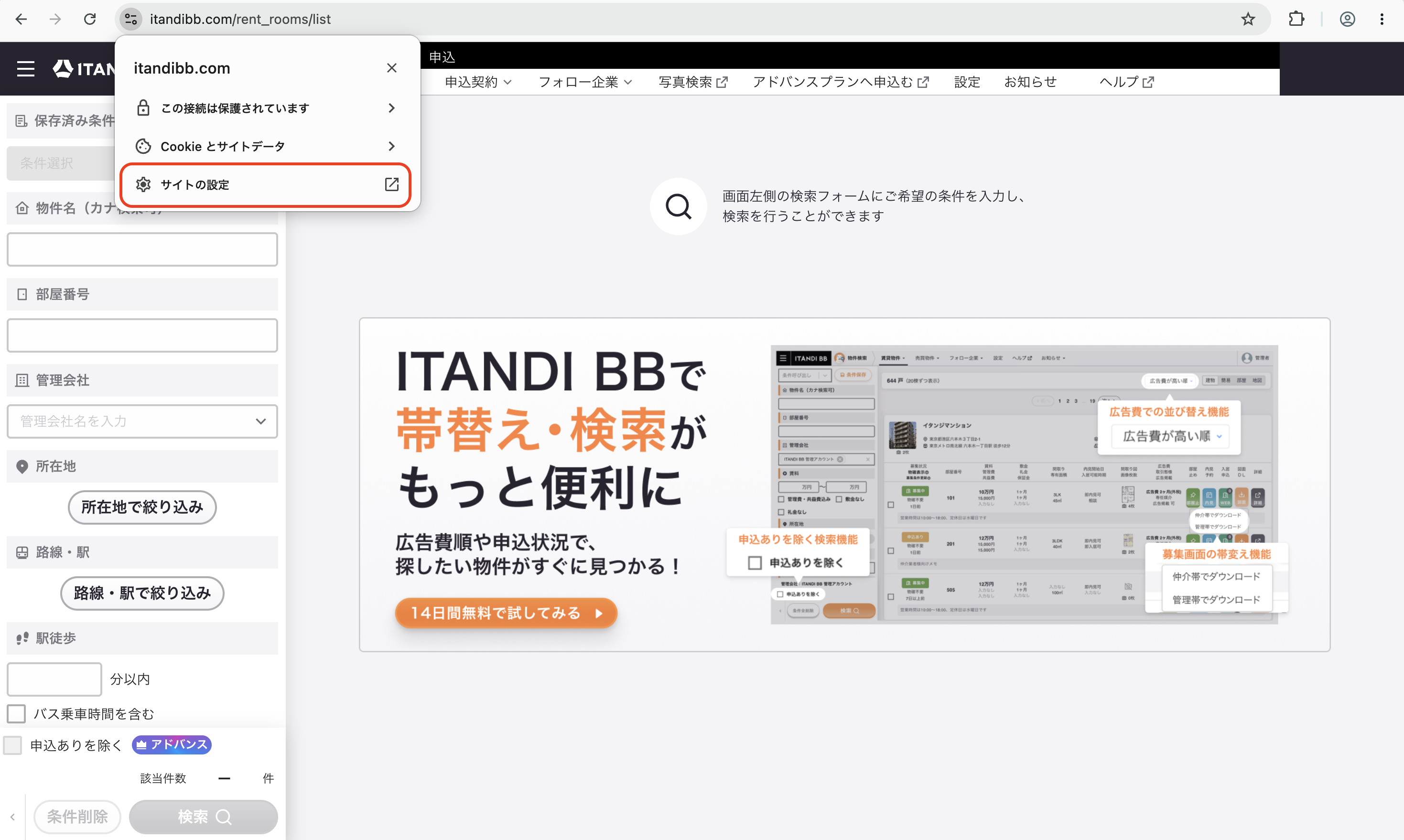
Task: Bookmark this page with the star icon
Action: coord(1248,19)
